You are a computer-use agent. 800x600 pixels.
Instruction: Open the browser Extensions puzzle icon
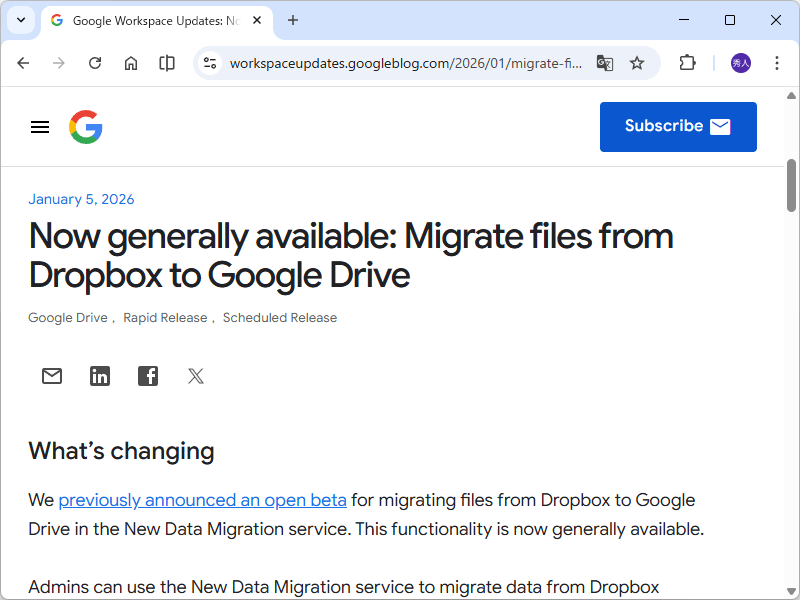[687, 62]
